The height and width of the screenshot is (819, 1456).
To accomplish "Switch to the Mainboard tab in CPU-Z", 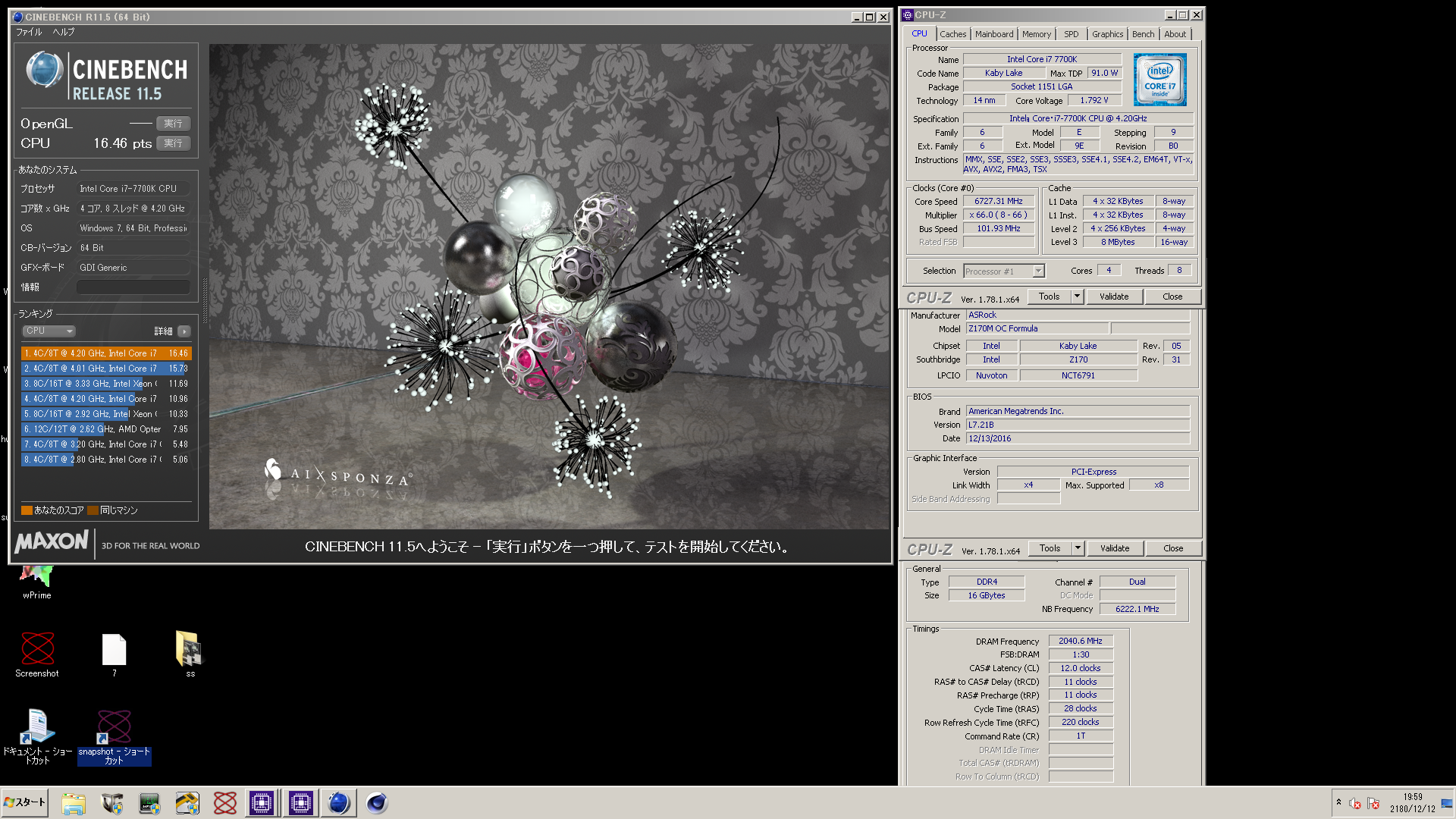I will [993, 34].
